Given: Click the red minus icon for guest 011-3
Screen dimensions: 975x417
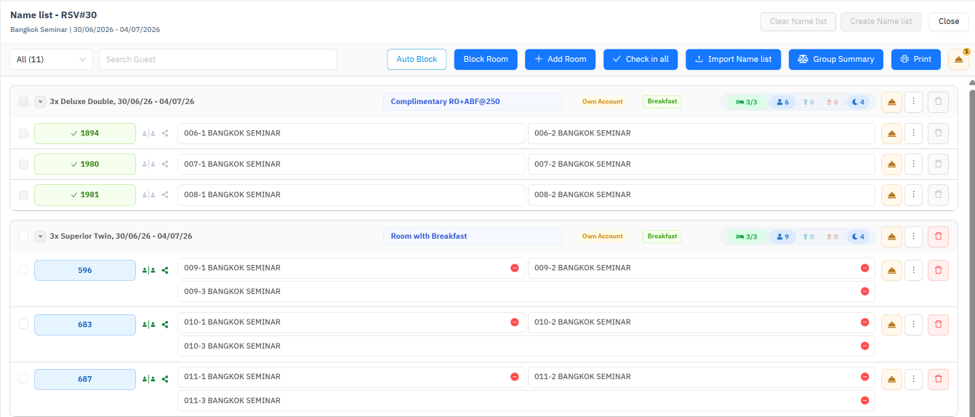Looking at the screenshot, I should tap(864, 401).
